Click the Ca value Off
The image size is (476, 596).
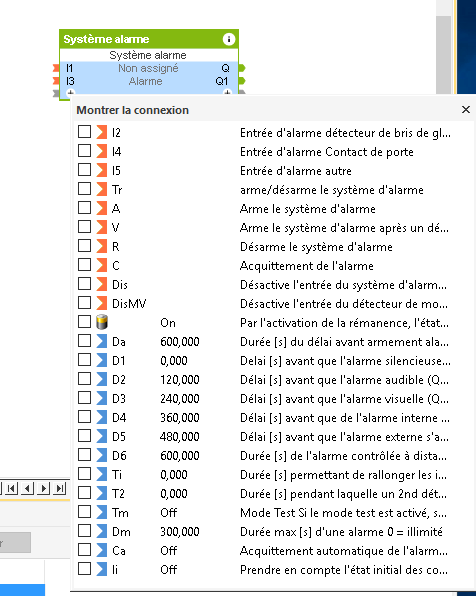click(168, 550)
